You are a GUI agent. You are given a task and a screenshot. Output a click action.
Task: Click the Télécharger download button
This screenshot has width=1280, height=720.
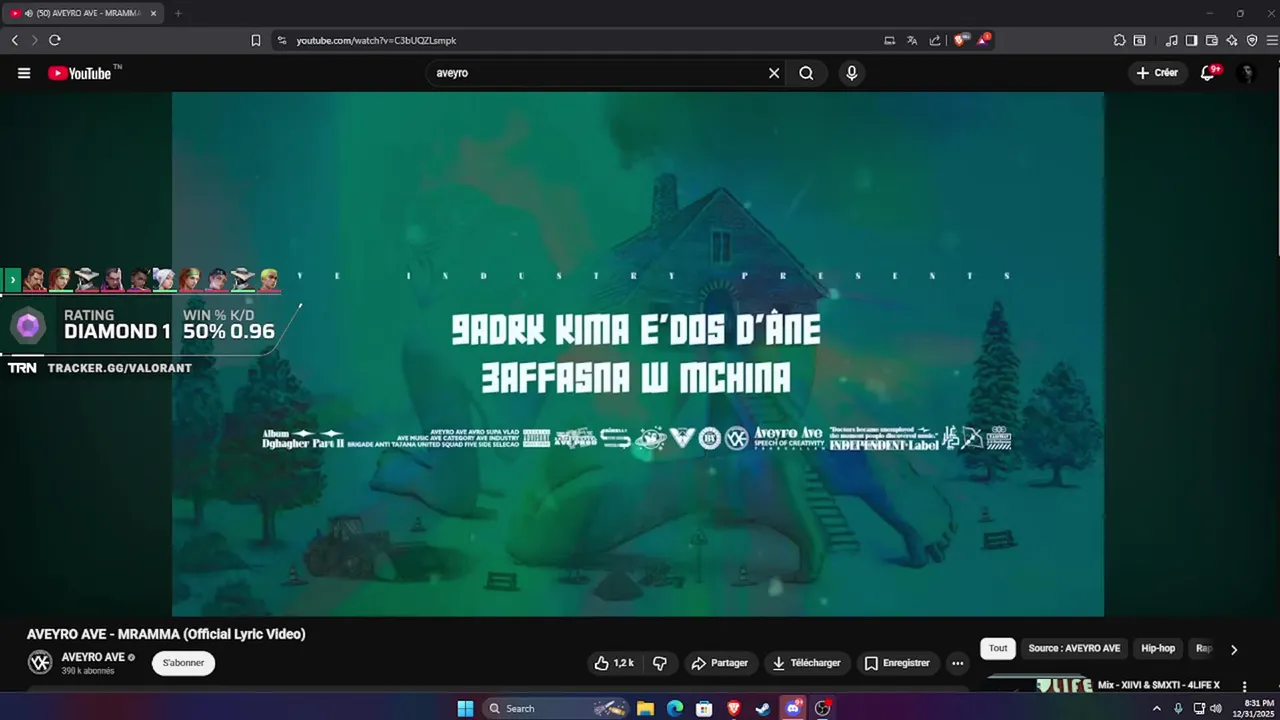click(x=806, y=663)
